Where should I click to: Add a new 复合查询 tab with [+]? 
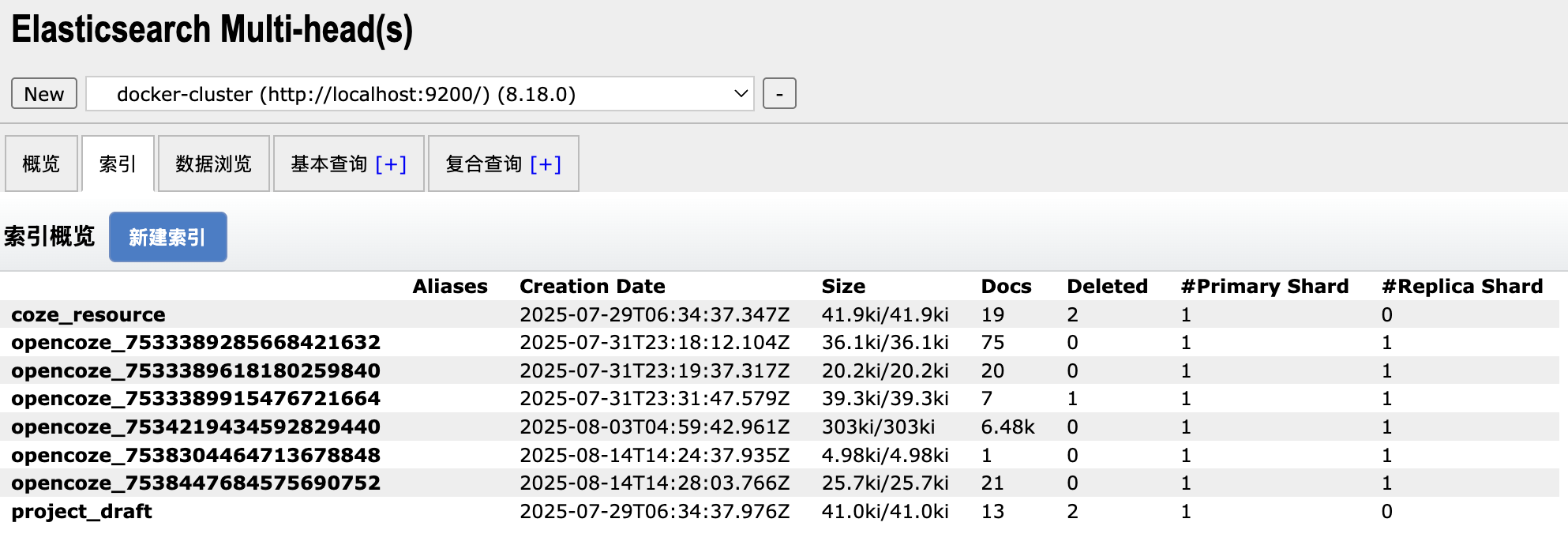546,163
